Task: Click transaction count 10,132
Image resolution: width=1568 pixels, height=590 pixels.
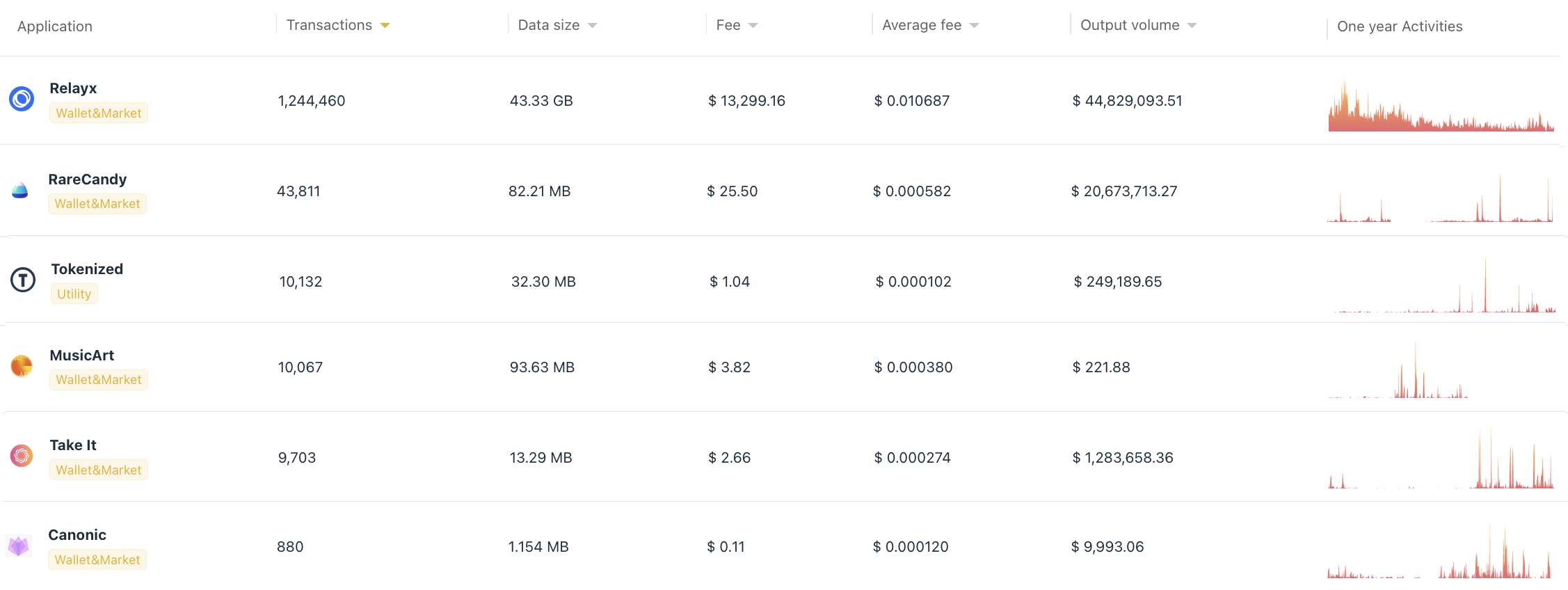Action: [x=301, y=282]
